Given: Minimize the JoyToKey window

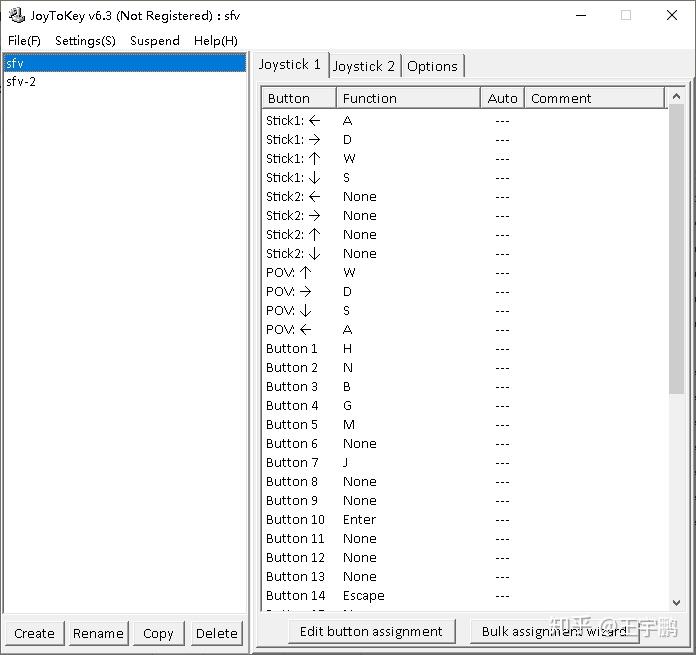Looking at the screenshot, I should (581, 16).
